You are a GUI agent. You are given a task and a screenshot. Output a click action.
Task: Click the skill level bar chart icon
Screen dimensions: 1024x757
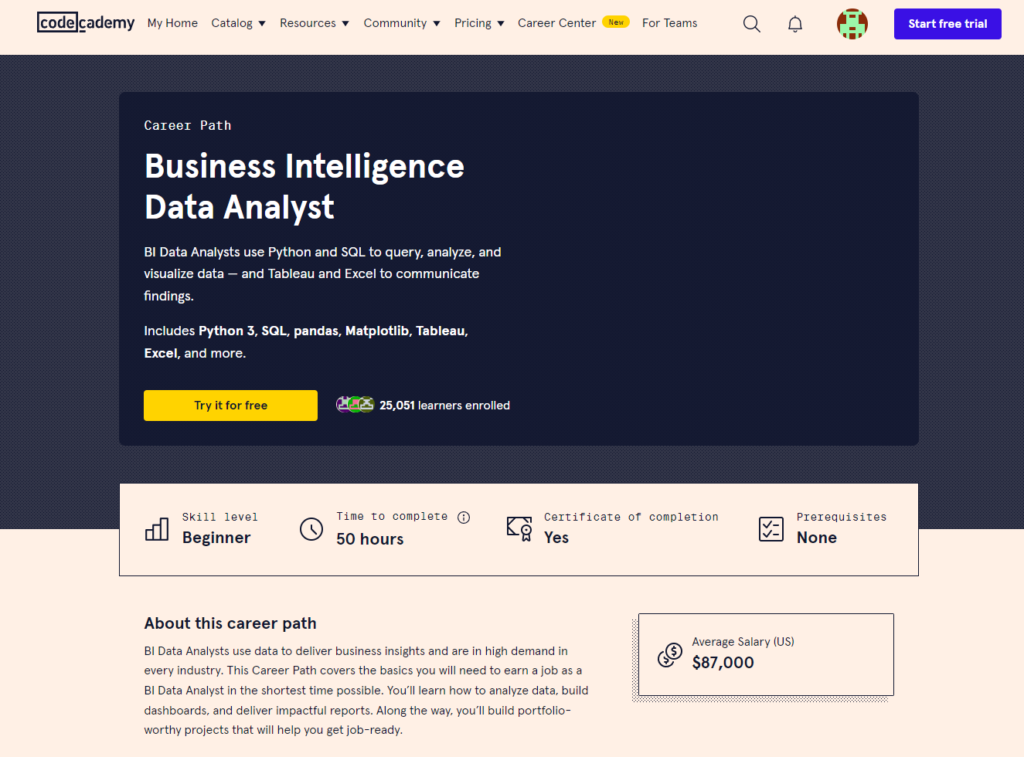coord(157,529)
